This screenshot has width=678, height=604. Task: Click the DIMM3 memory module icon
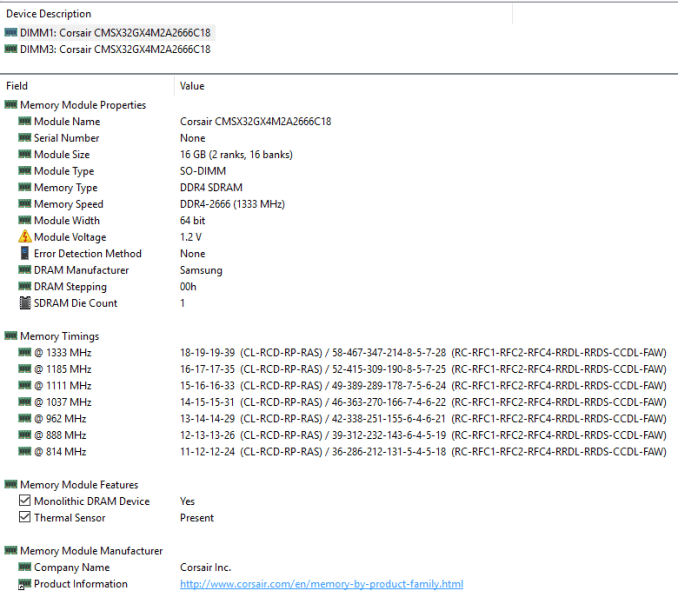(x=11, y=48)
